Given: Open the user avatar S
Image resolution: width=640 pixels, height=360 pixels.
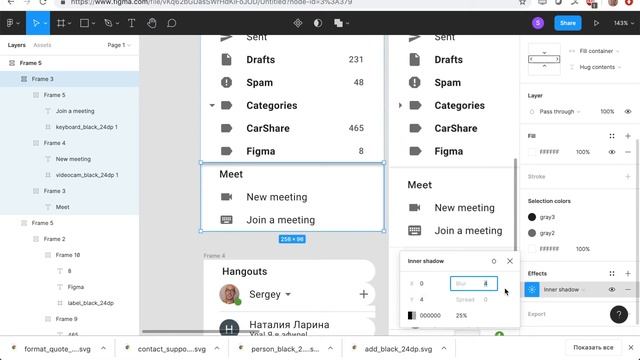Looking at the screenshot, I should point(538,23).
